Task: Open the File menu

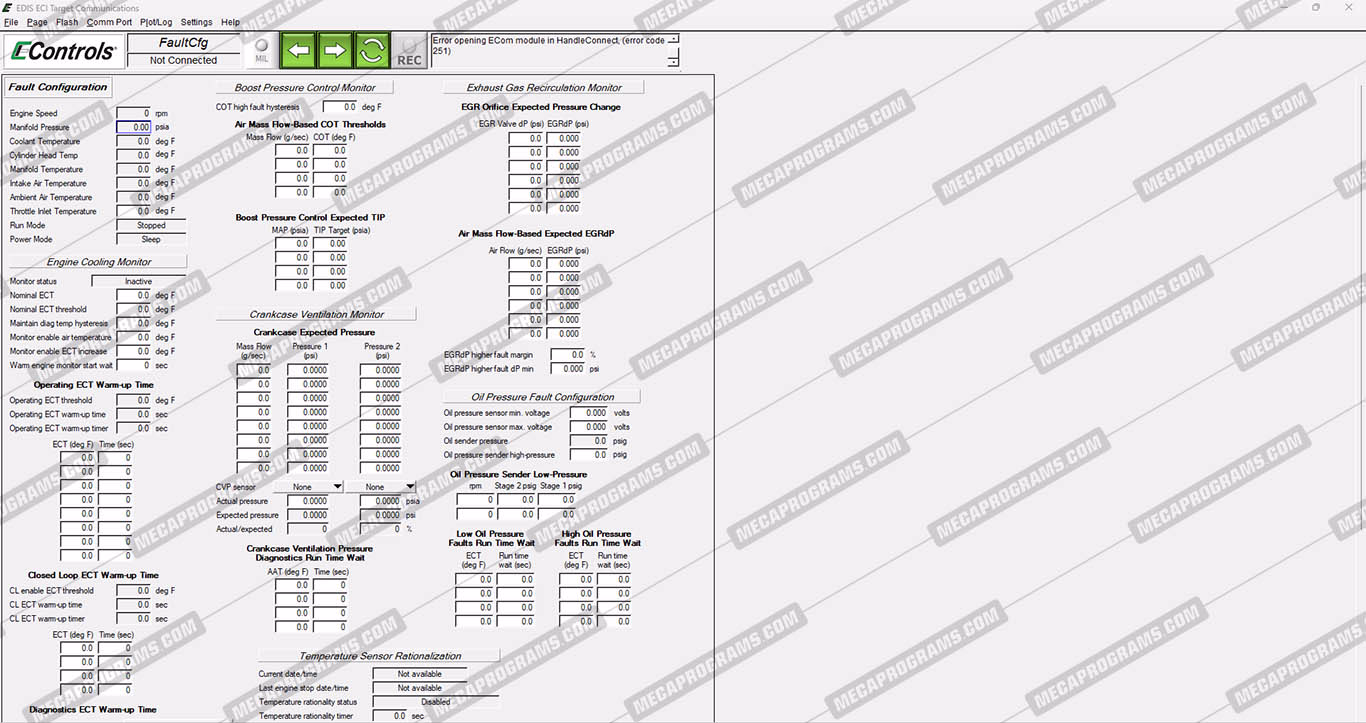Action: [11, 22]
